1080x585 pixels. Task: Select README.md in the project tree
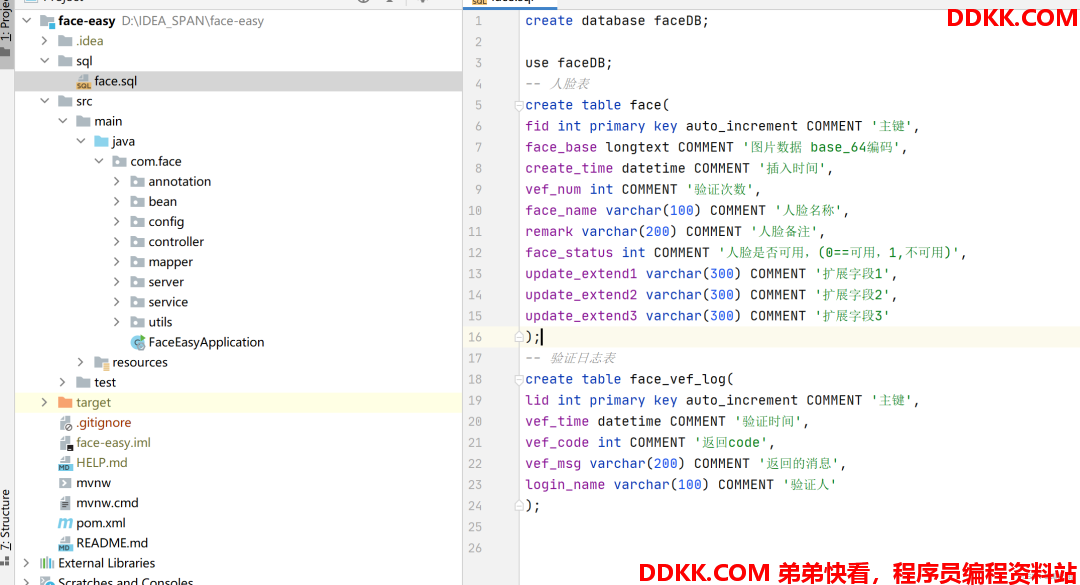point(111,543)
